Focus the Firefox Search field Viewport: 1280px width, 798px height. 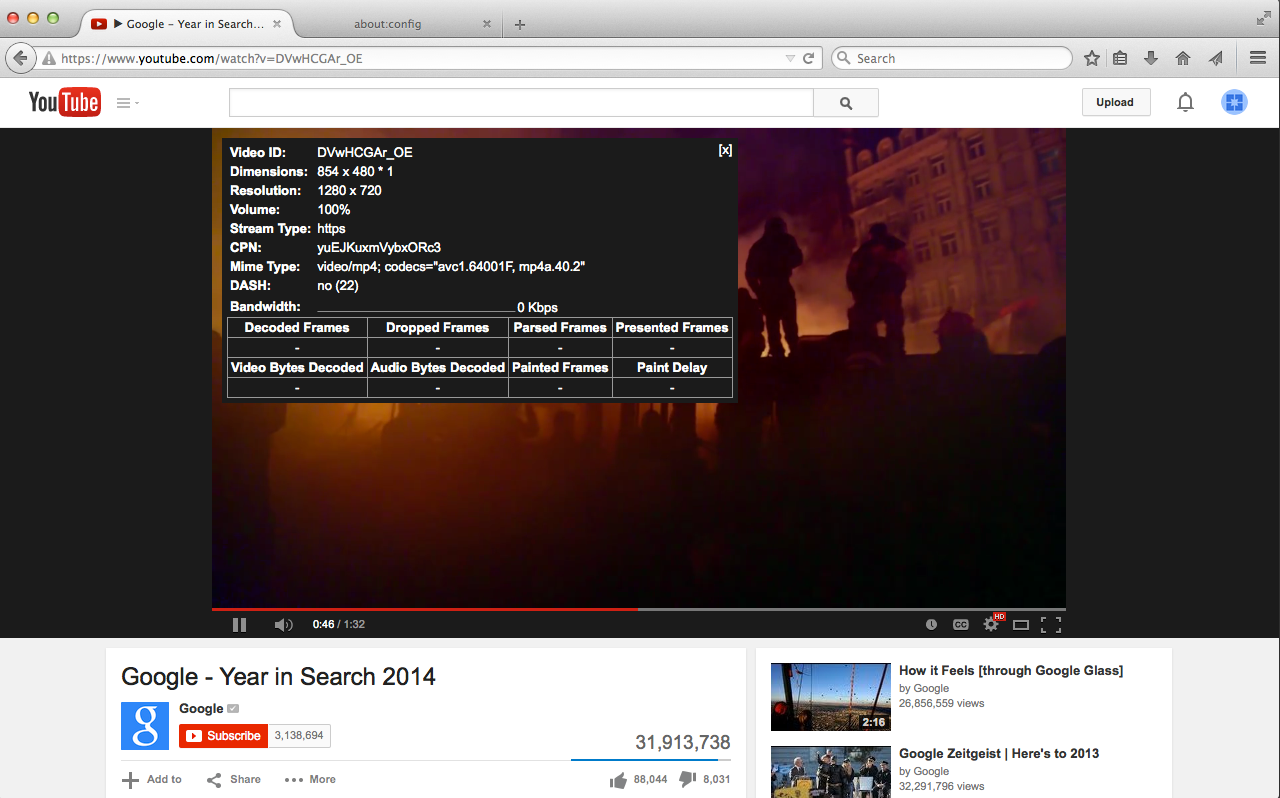pos(952,58)
